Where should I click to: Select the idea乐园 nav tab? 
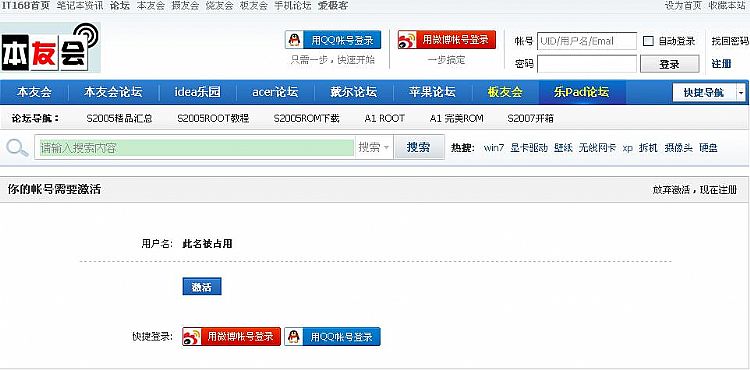[x=198, y=92]
